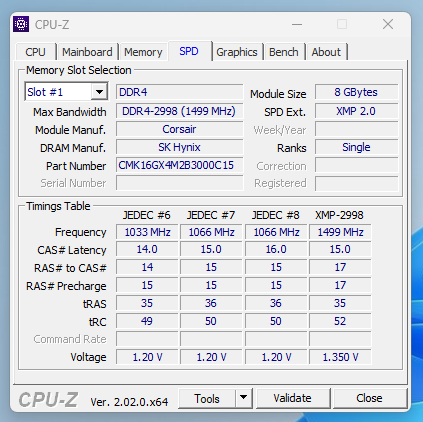This screenshot has width=423, height=422.
Task: Click the Part Number label
Action: (76, 166)
